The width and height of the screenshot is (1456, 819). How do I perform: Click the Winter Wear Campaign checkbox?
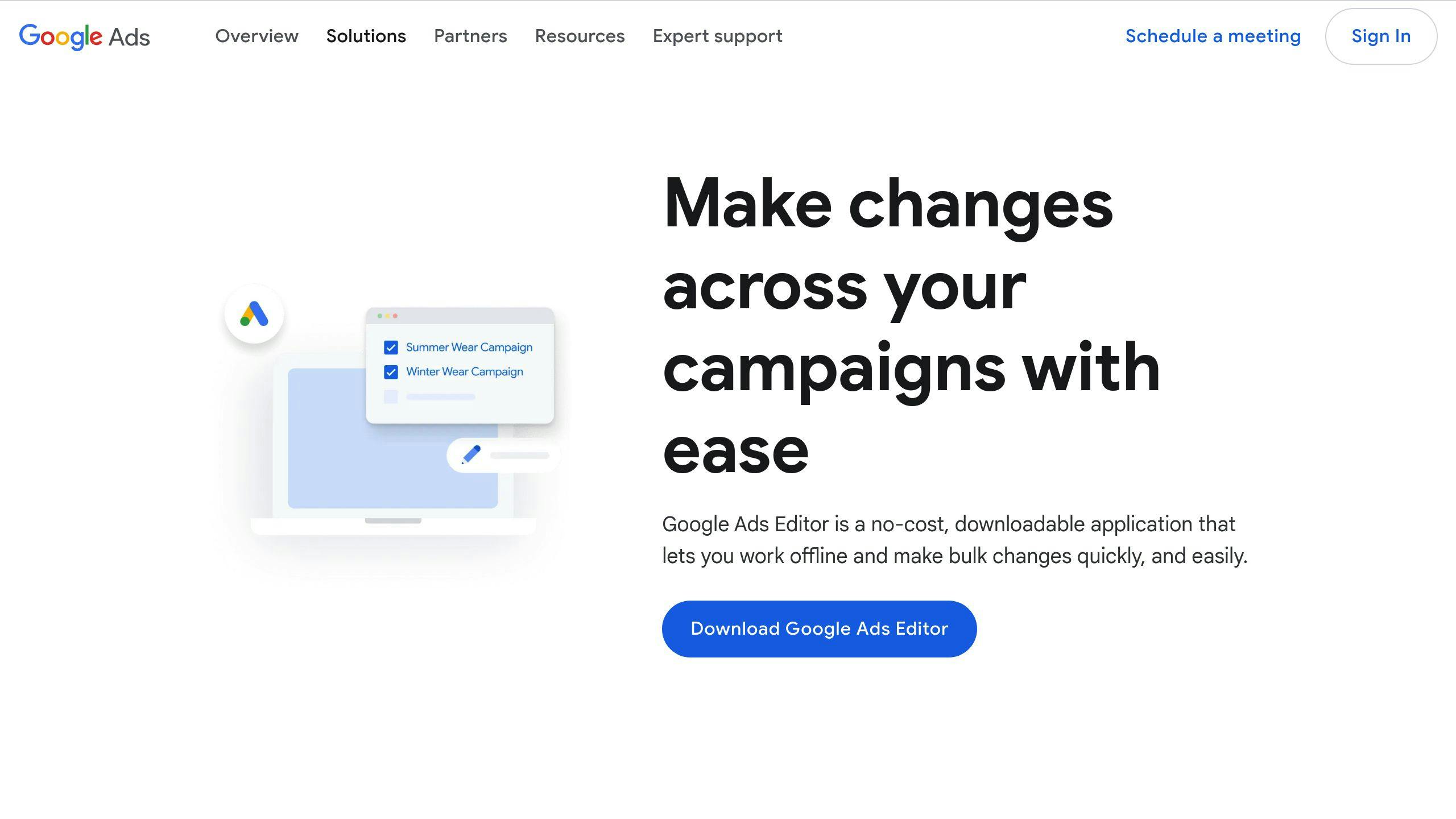click(x=390, y=372)
